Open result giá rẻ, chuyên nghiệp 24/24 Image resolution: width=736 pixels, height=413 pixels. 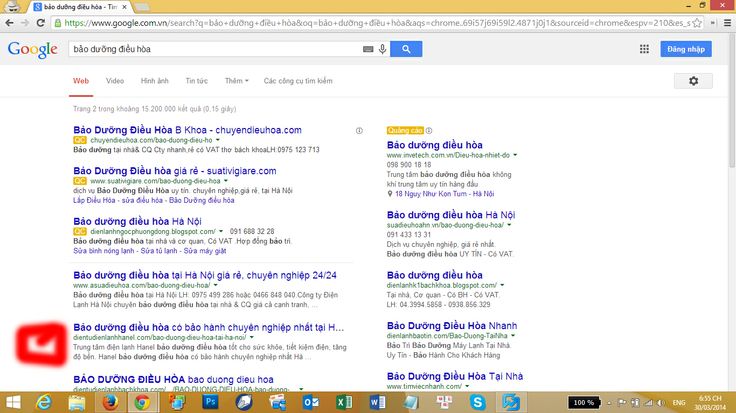205,275
